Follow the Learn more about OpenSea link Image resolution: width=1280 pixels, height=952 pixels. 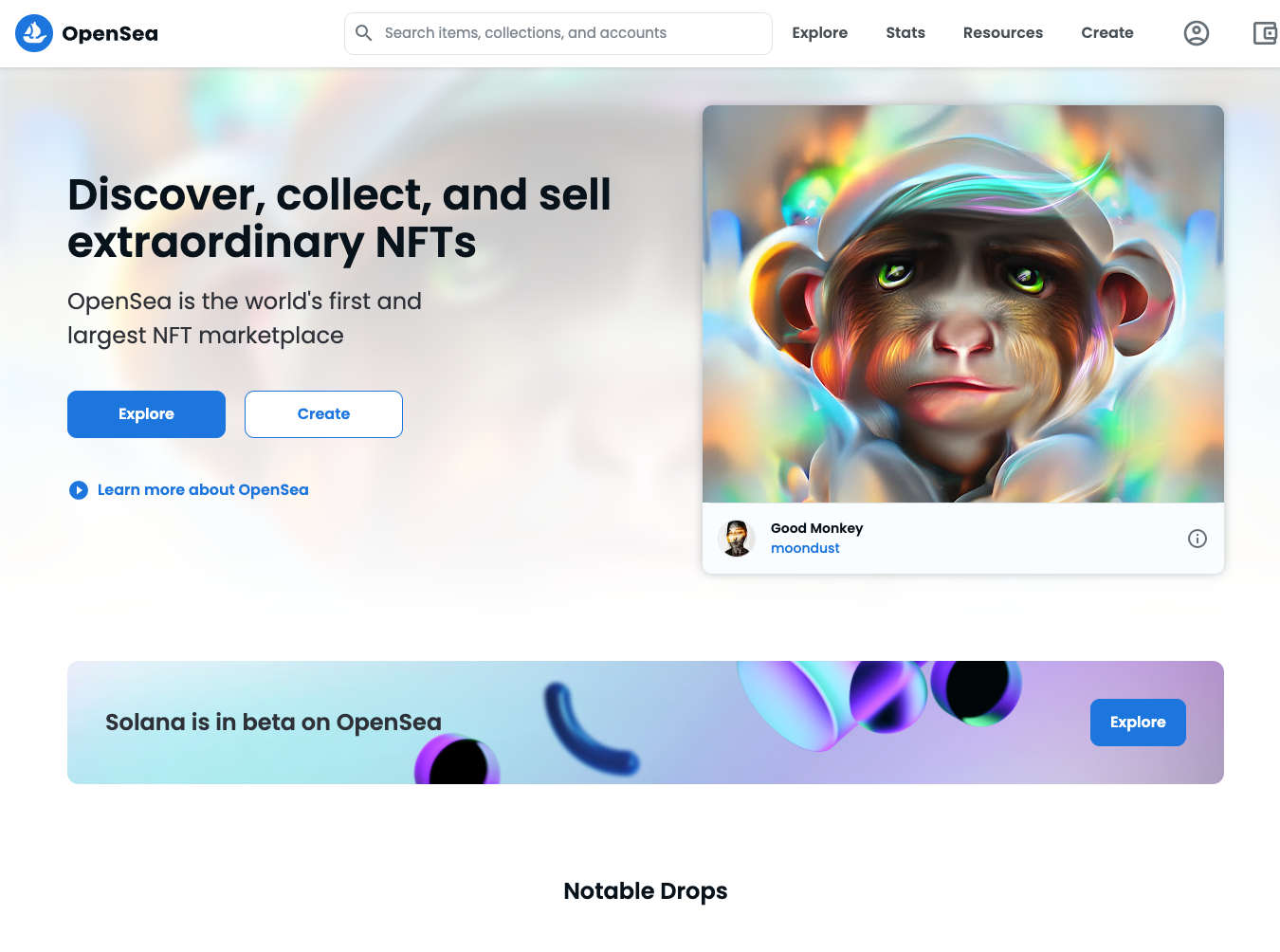[x=203, y=490]
